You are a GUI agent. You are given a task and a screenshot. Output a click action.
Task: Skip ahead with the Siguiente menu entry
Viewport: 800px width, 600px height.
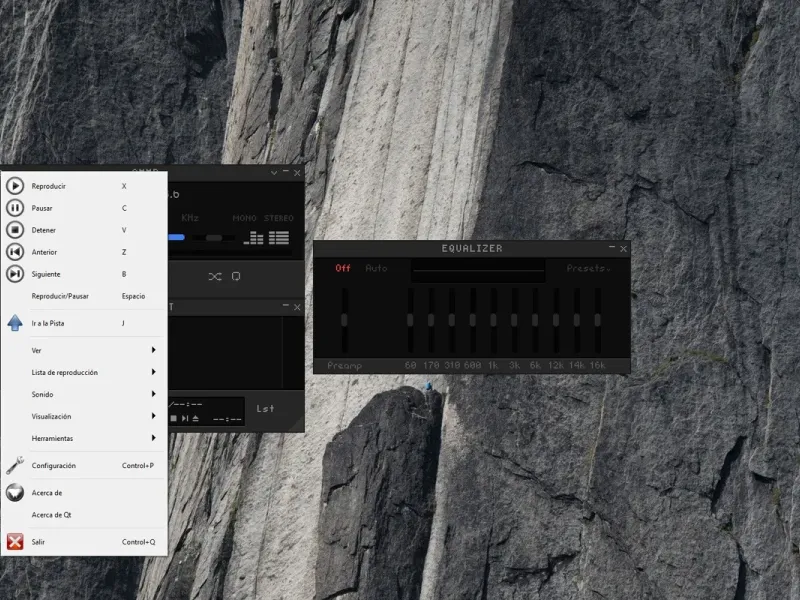pos(84,274)
